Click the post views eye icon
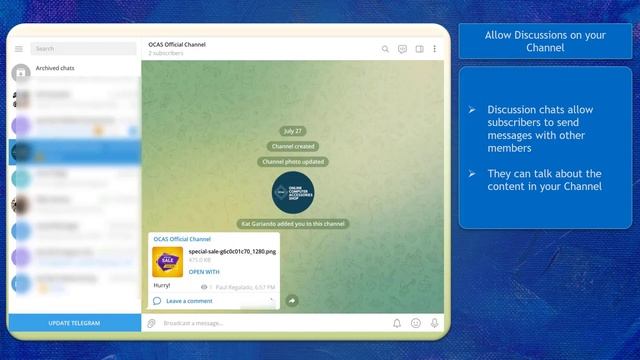Screen dimensions: 640x360 [x=204, y=287]
